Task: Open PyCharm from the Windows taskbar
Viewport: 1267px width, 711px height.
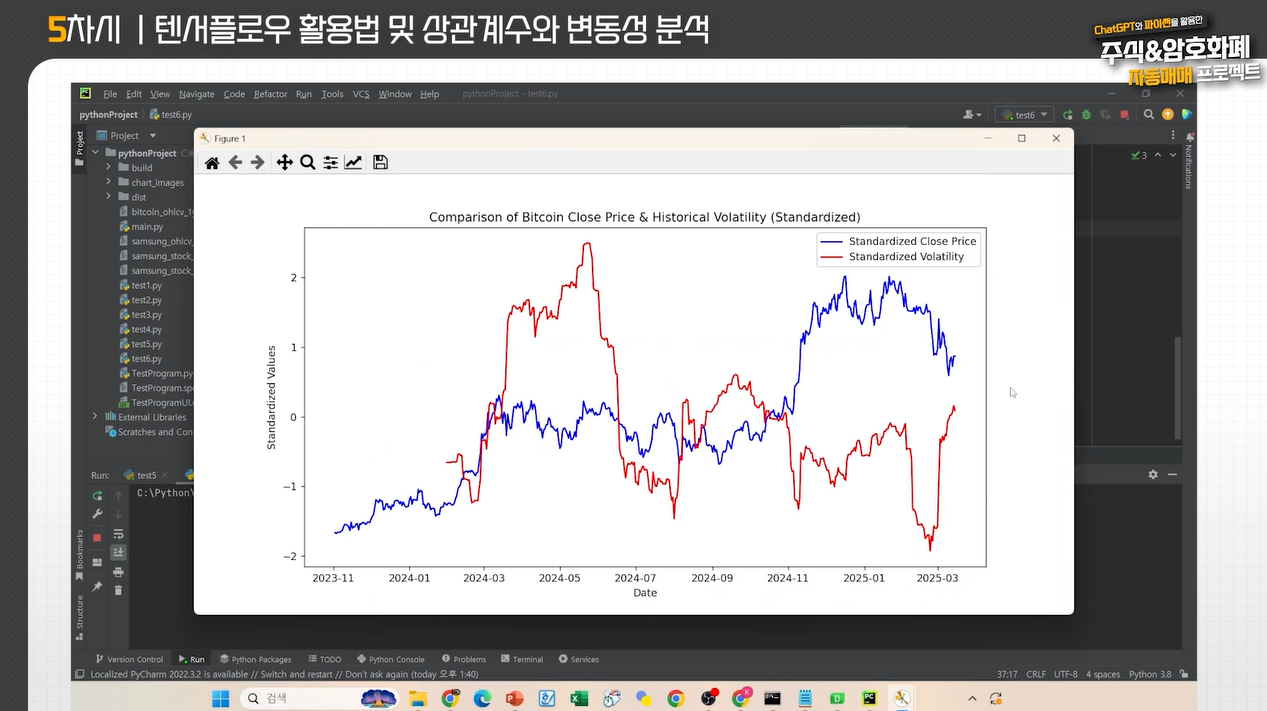Action: tap(870, 698)
